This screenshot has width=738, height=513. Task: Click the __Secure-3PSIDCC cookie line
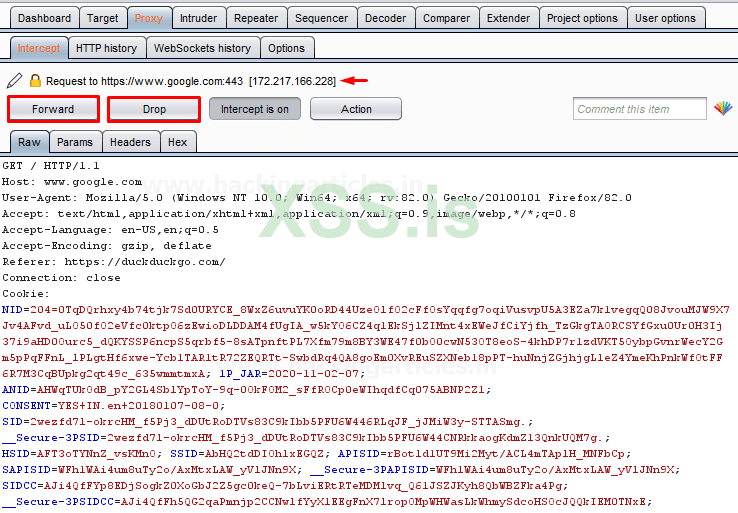pyautogui.click(x=327, y=502)
